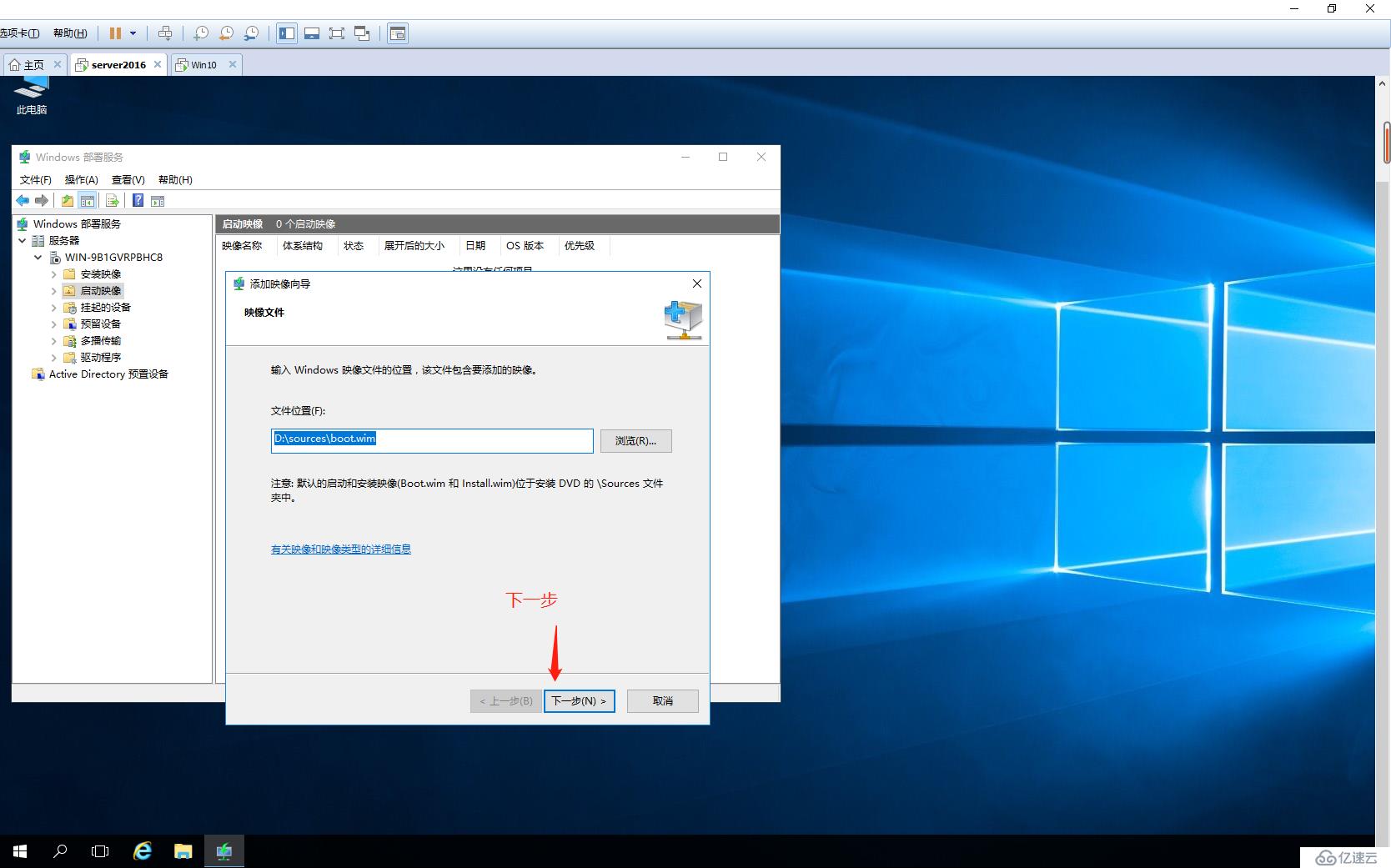Select the 多播传输 folder
1391x868 pixels.
tap(100, 340)
